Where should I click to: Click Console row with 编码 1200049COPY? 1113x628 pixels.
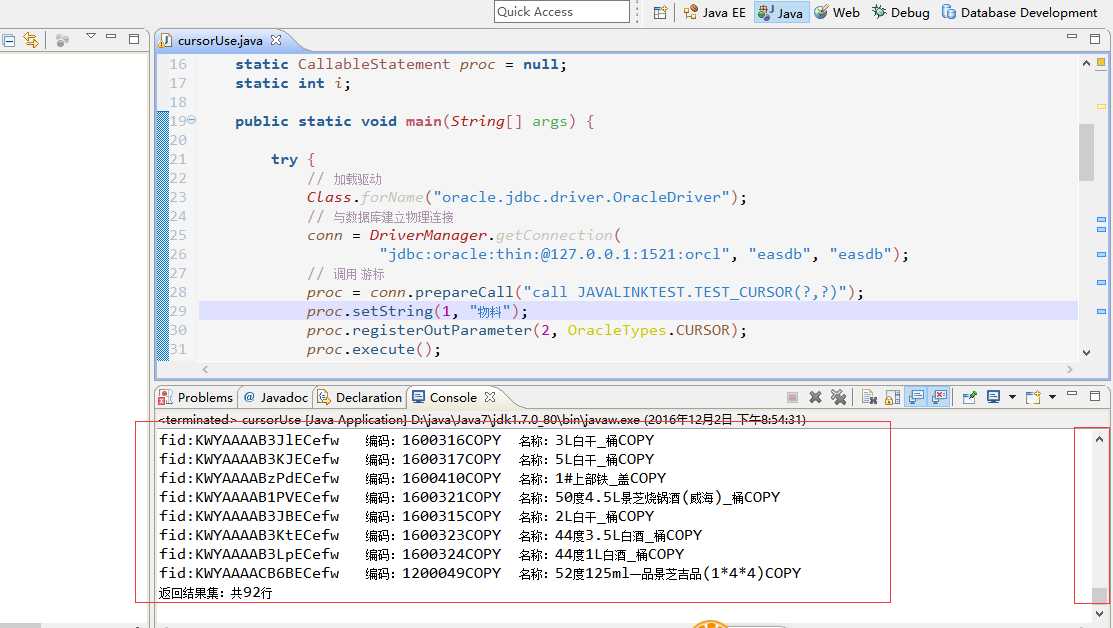click(x=480, y=573)
